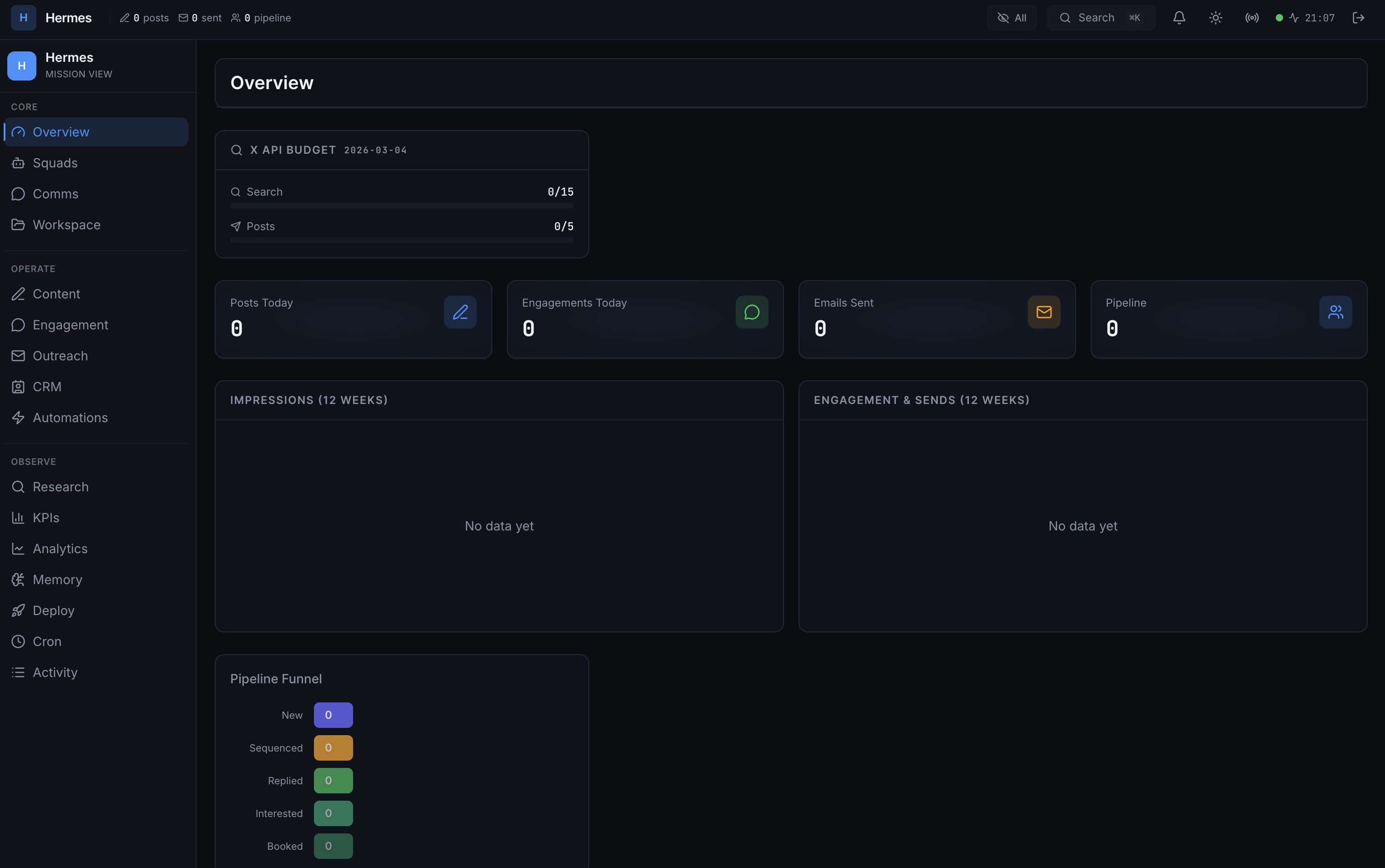Toggle light theme sun icon
1385x868 pixels.
1215,18
